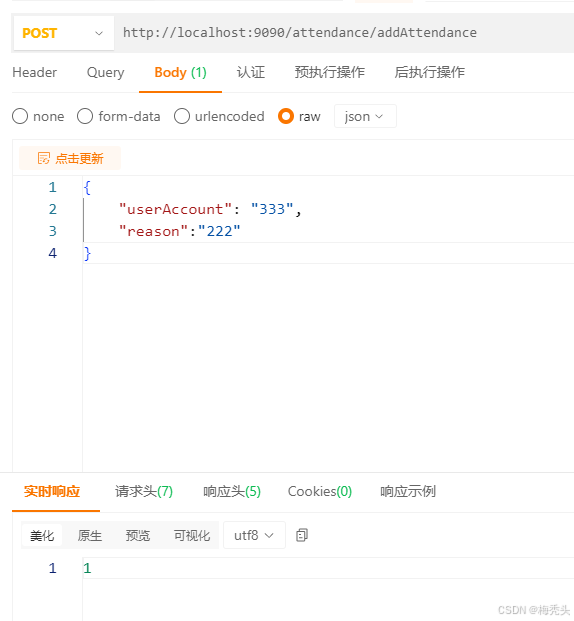Switch to the 认证 tab
574x621 pixels.
pyautogui.click(x=251, y=72)
